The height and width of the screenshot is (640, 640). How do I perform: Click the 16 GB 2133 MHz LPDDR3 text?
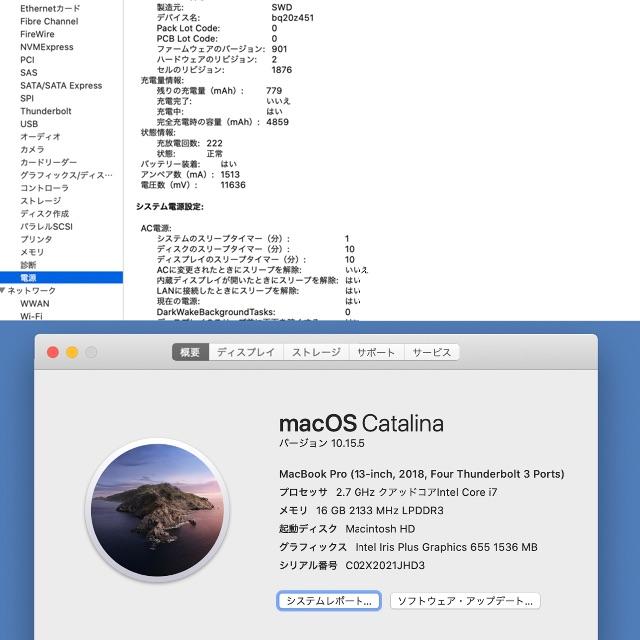tap(380, 511)
